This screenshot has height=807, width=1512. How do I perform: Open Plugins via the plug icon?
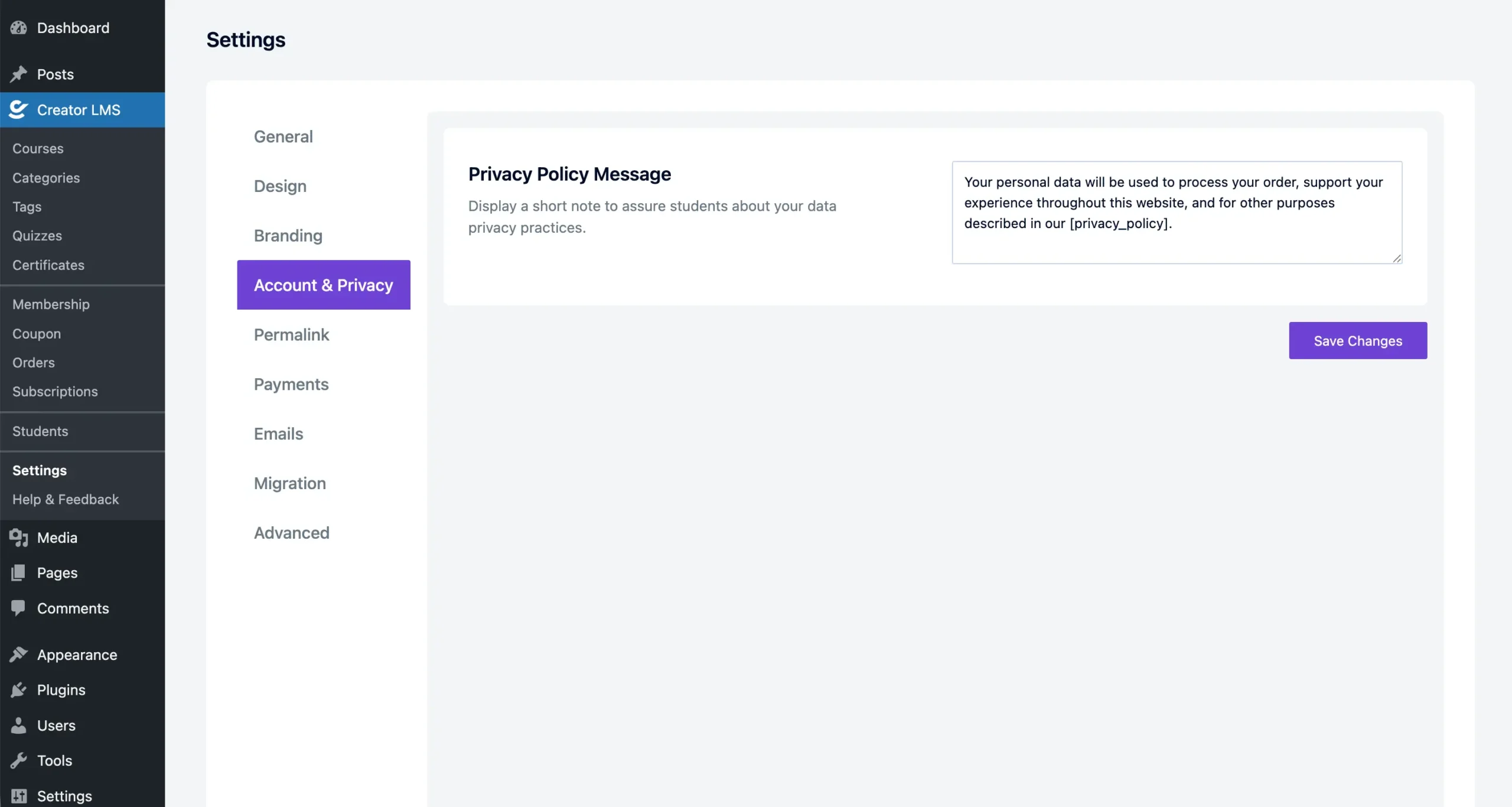(x=18, y=689)
